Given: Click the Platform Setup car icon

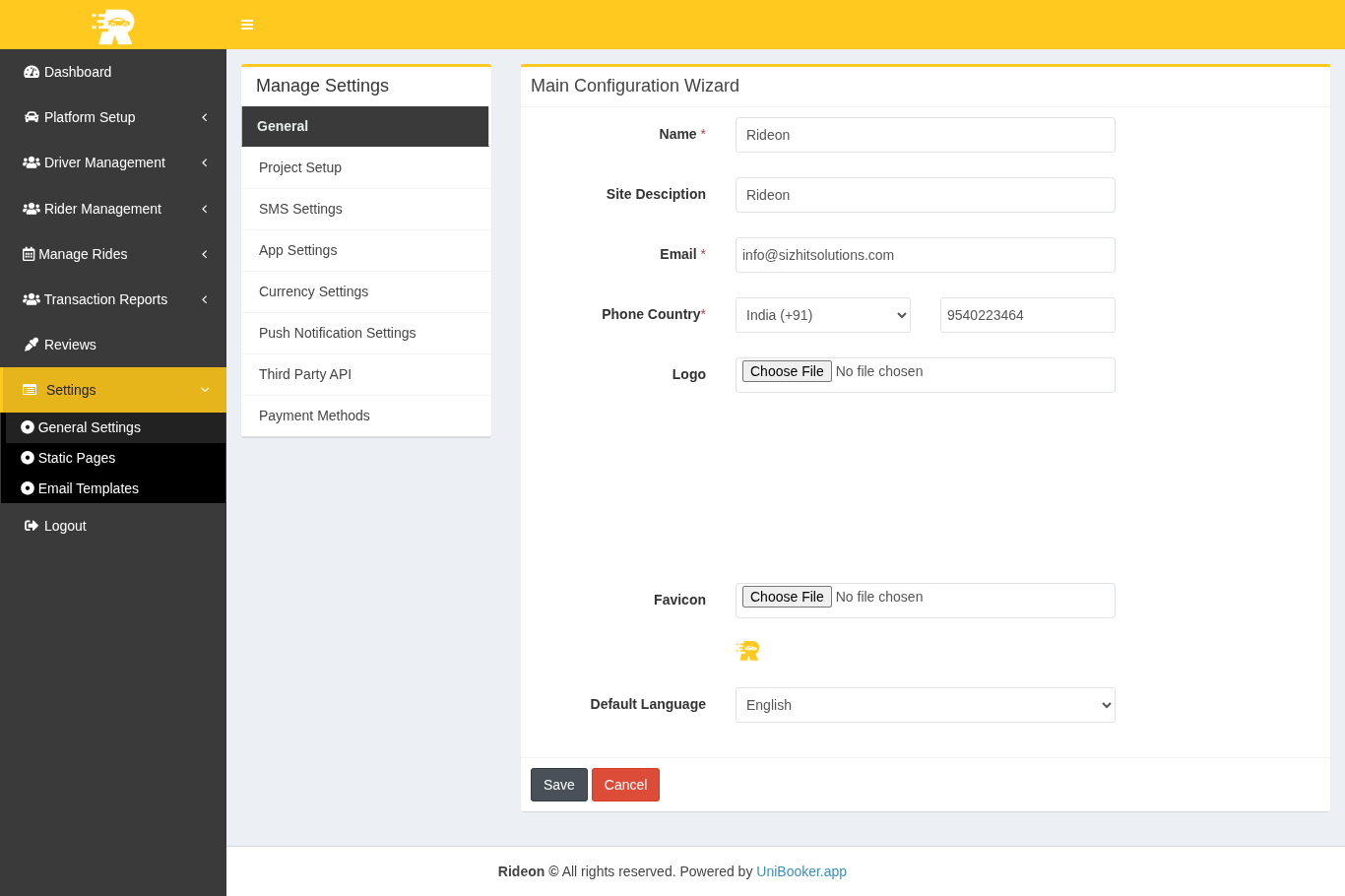Looking at the screenshot, I should tap(32, 117).
